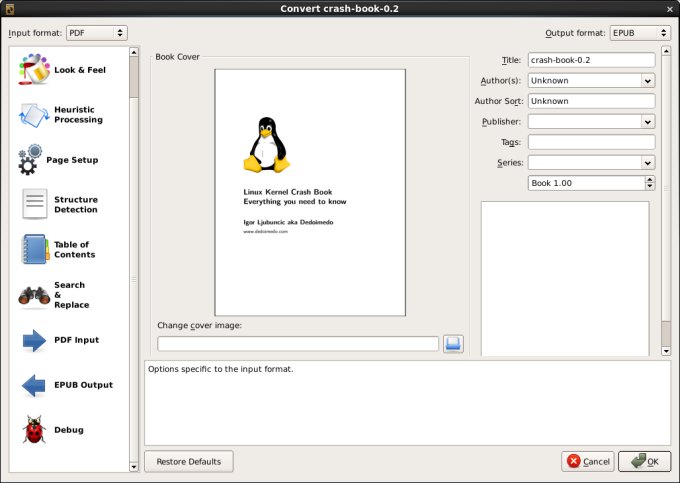
Task: Decrease the Book series number
Action: point(650,186)
